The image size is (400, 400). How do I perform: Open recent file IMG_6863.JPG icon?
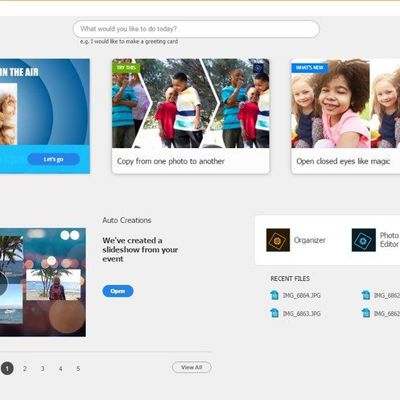tap(275, 313)
